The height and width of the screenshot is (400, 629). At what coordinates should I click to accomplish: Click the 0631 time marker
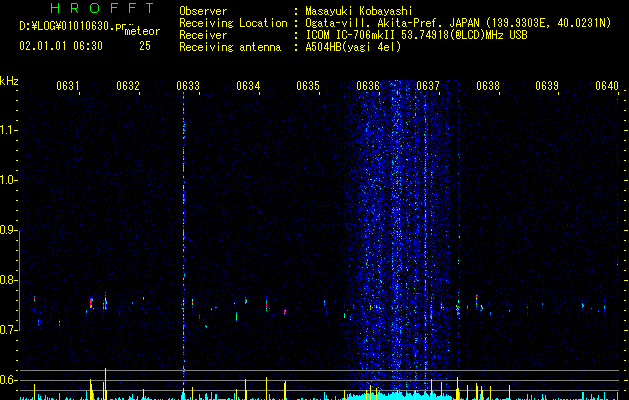(x=67, y=86)
